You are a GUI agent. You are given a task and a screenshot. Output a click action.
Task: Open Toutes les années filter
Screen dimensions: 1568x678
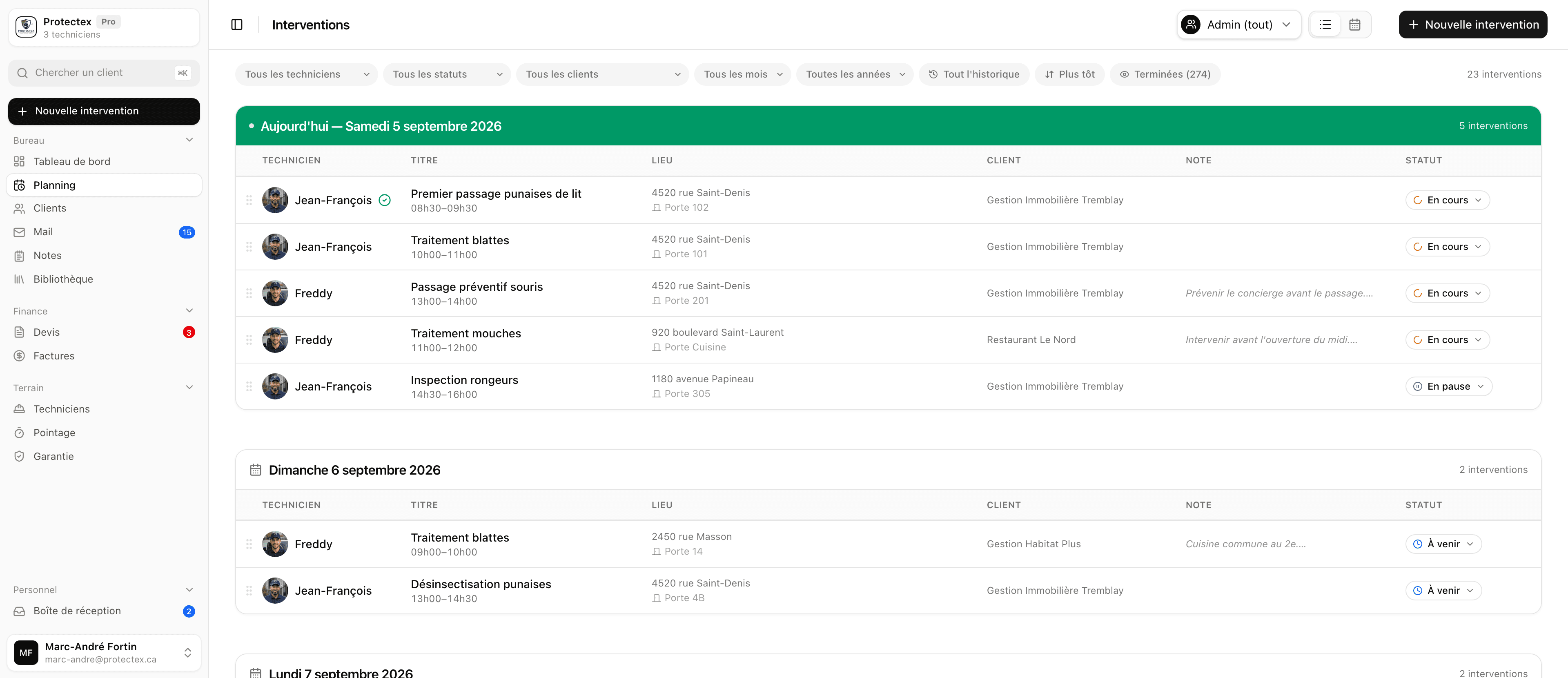(855, 74)
